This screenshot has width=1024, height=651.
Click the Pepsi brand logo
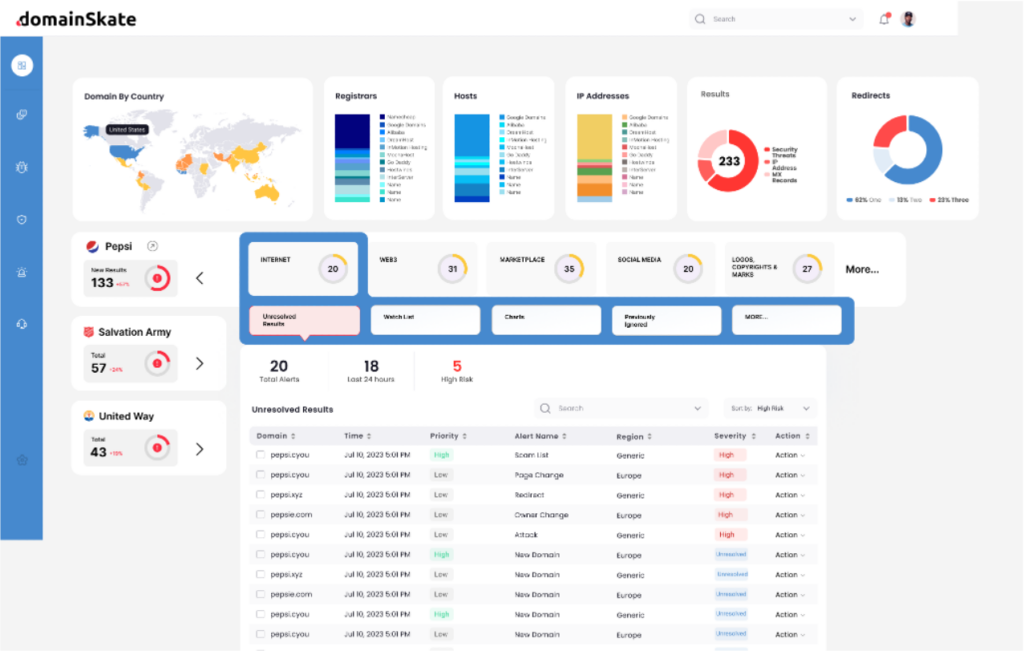92,246
